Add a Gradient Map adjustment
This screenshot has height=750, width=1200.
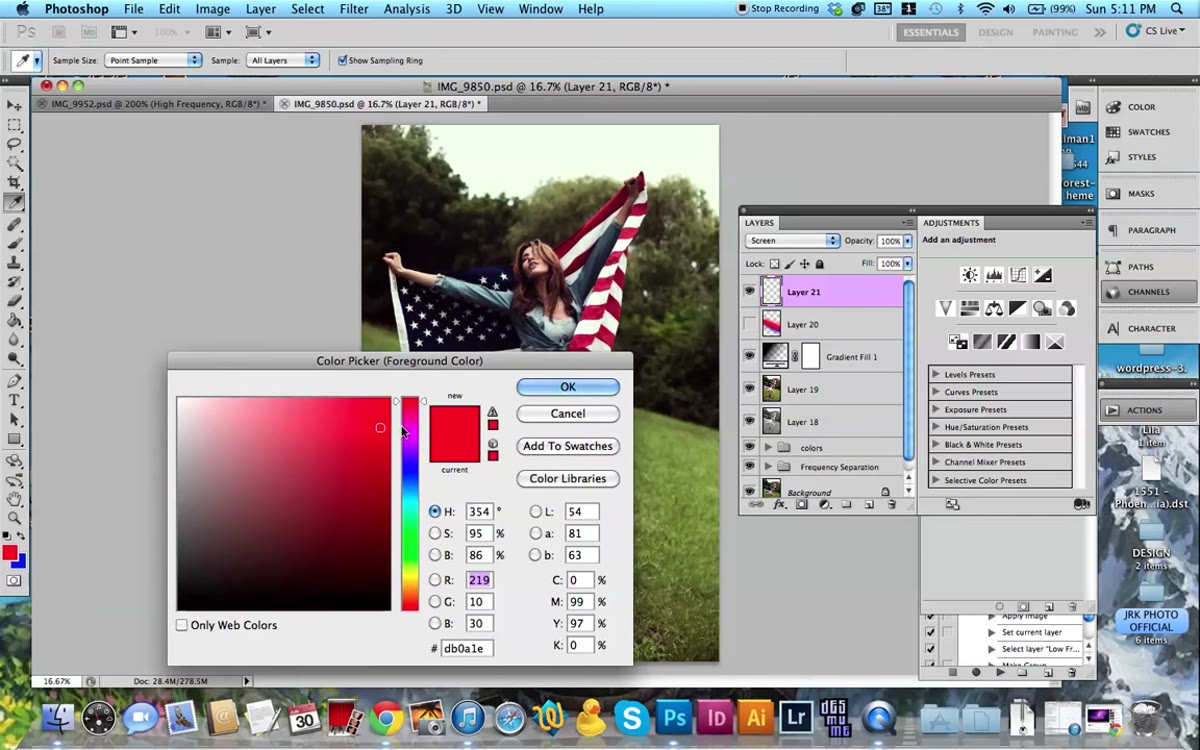coord(1030,342)
